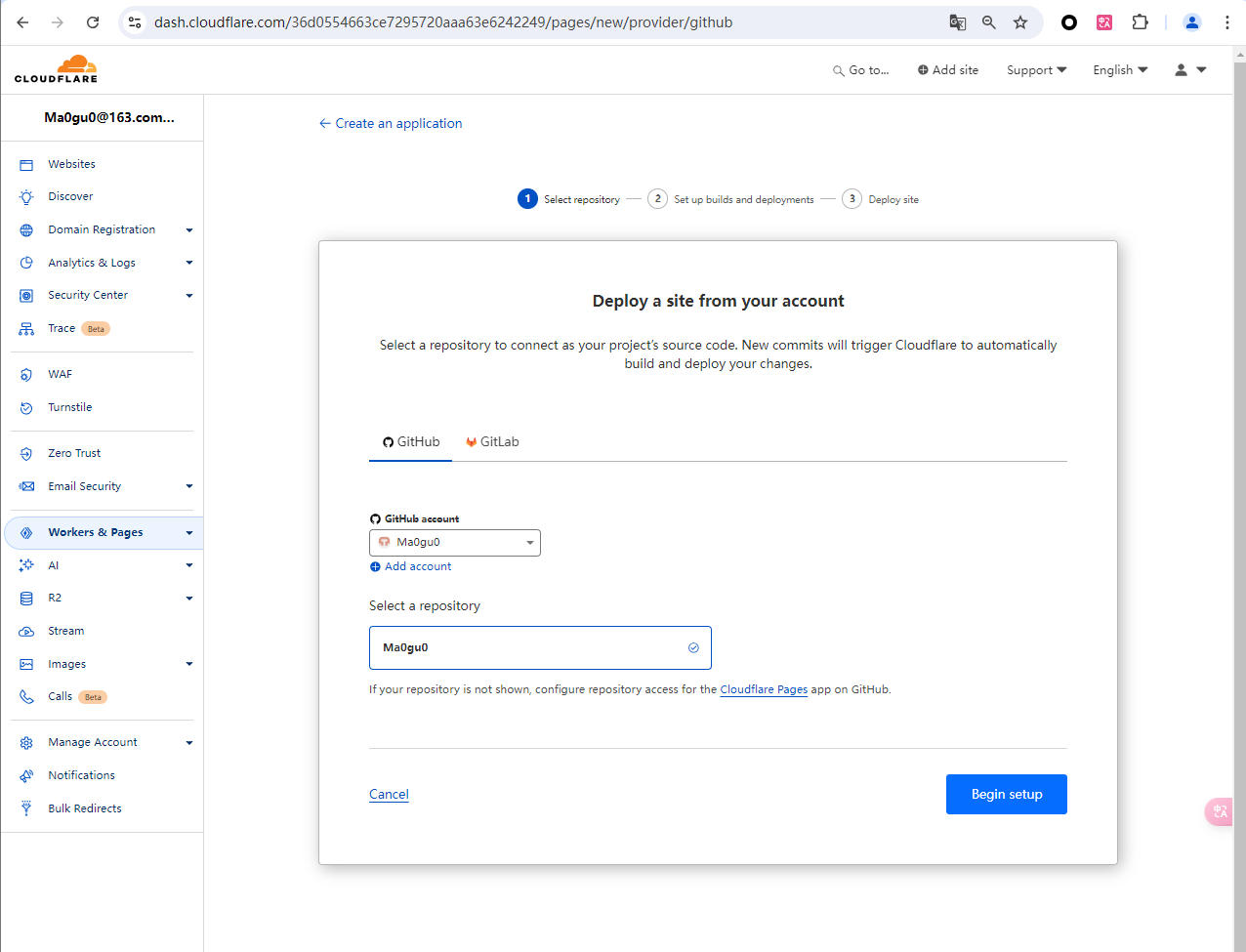Expand the Analytics & Logs submenu
Screen dimensions: 1246x952
pos(189,263)
